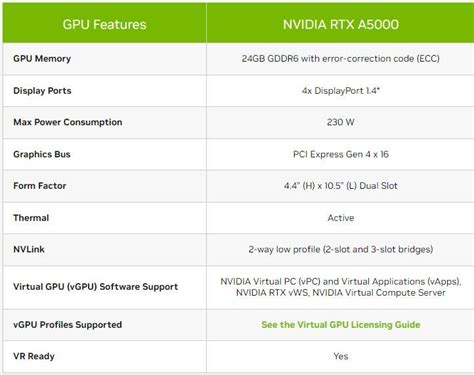Select the GPU Memory row label
The image size is (474, 375).
42,59
